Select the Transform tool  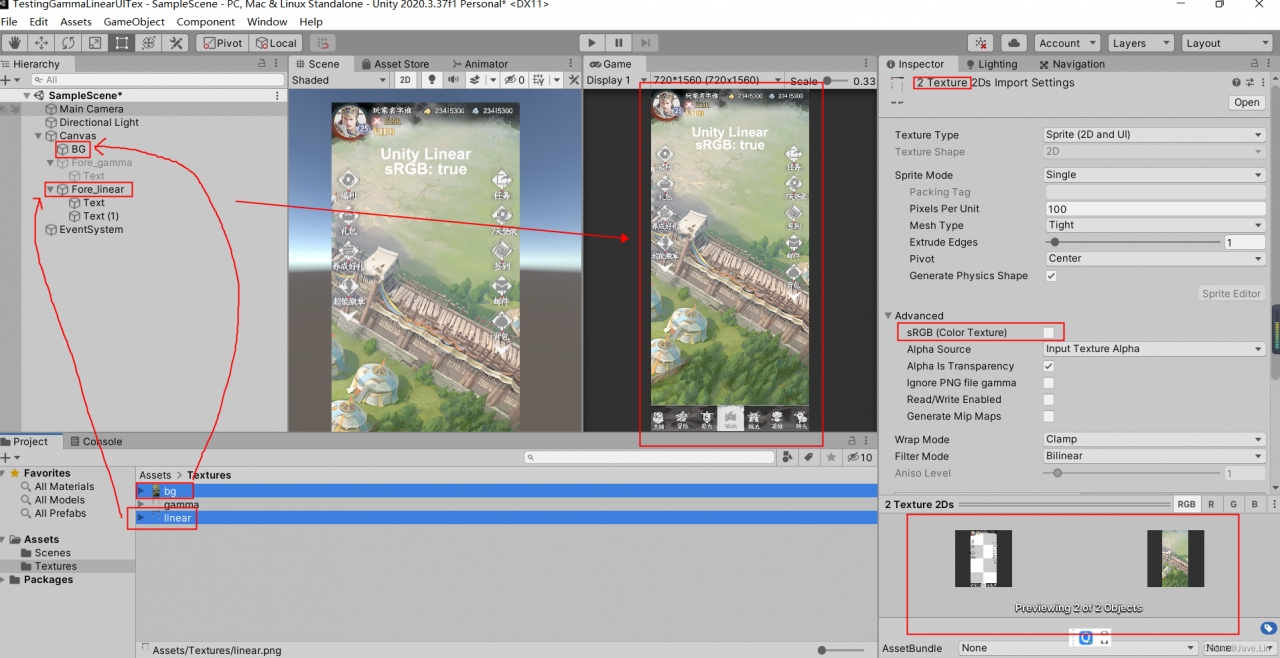coord(149,43)
